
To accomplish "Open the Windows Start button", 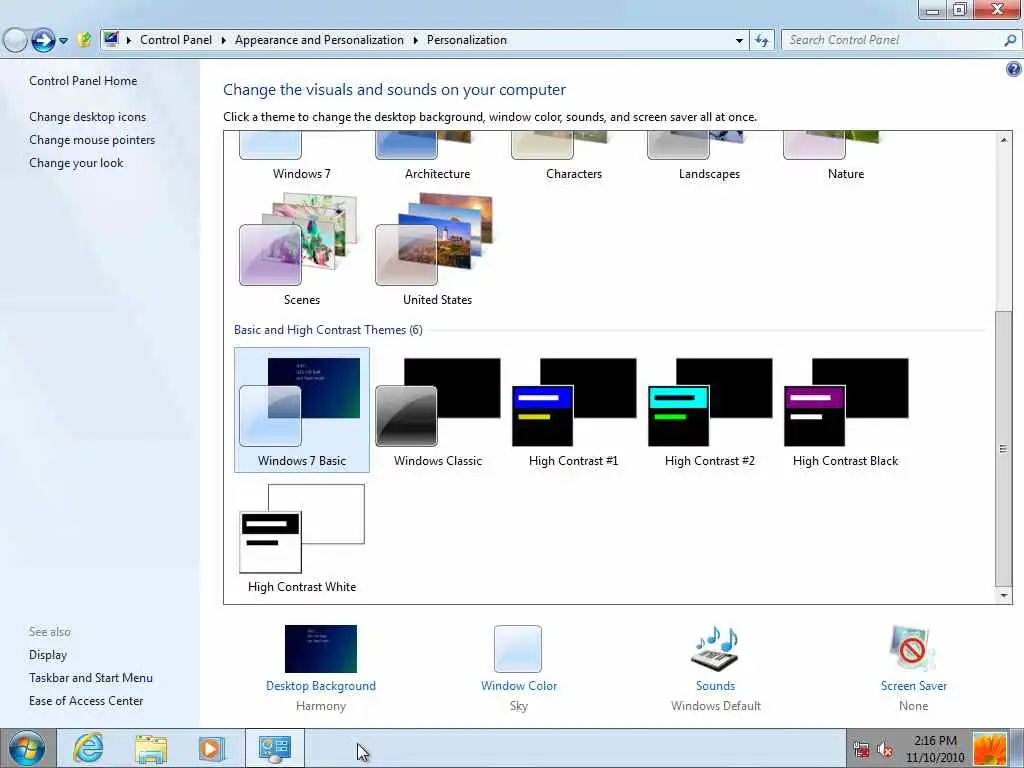I will pos(27,748).
